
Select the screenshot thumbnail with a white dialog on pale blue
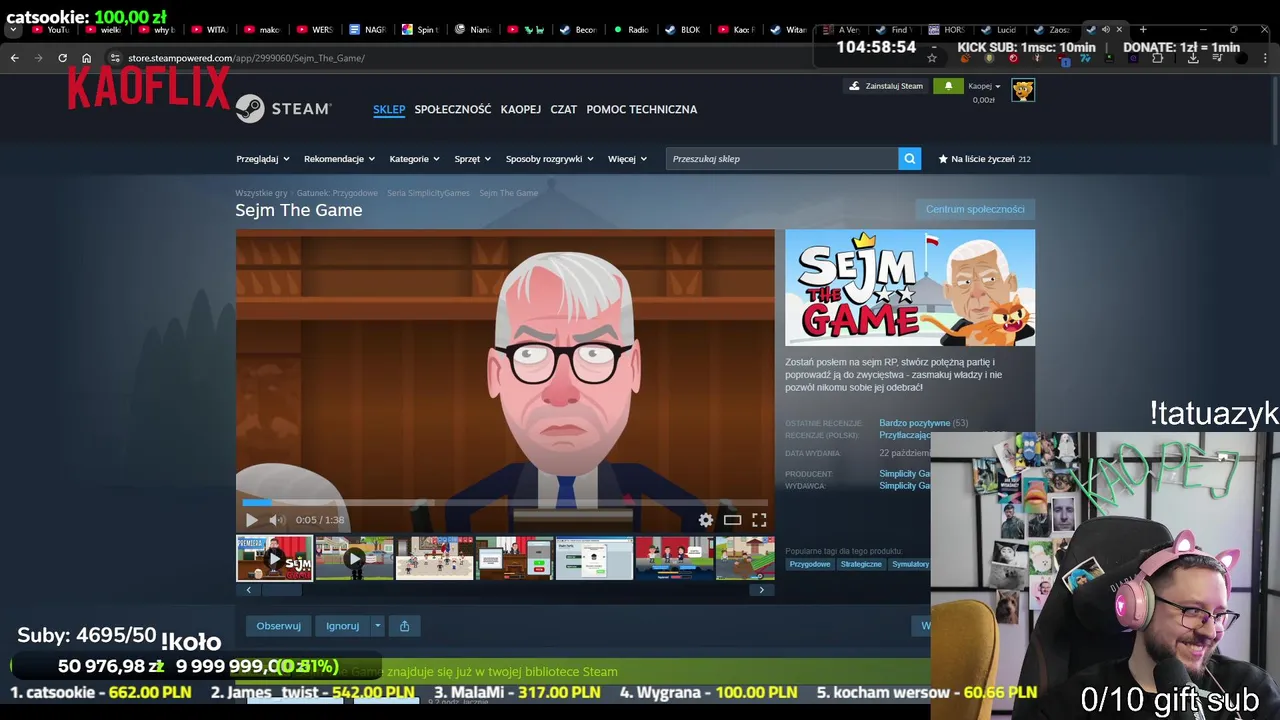(594, 558)
